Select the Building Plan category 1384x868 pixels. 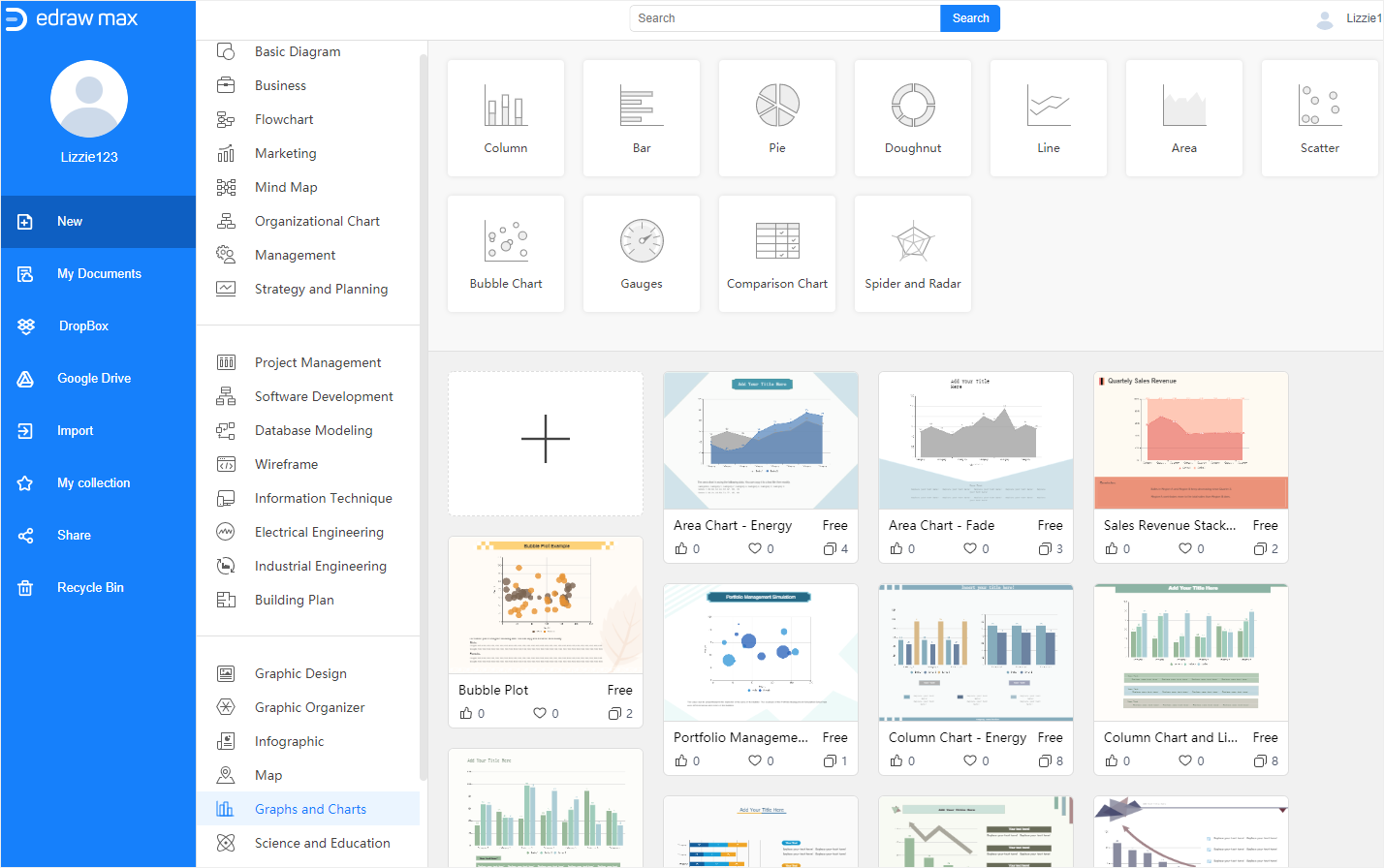[x=308, y=600]
